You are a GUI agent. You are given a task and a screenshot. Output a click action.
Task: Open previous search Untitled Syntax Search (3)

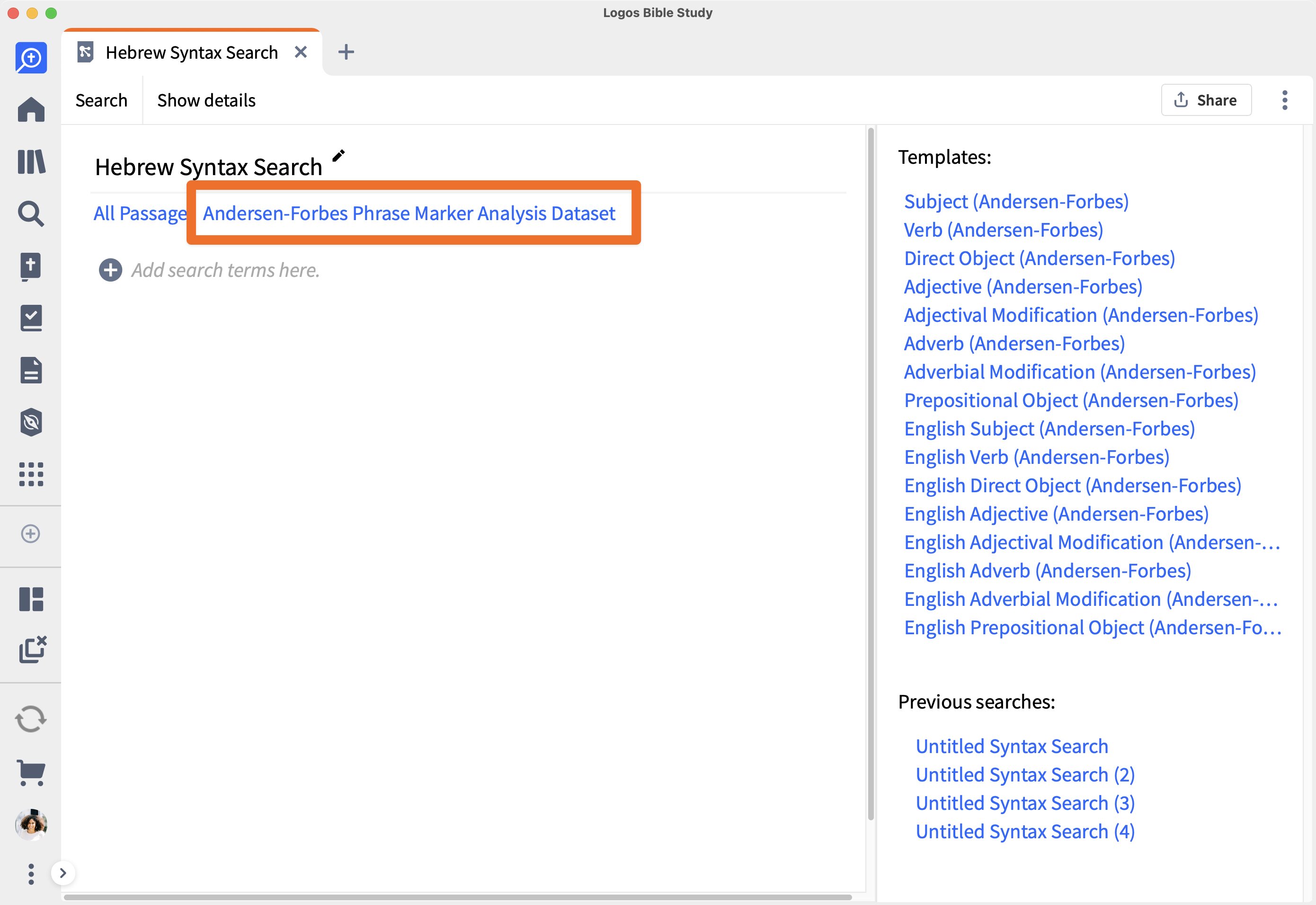point(1025,803)
